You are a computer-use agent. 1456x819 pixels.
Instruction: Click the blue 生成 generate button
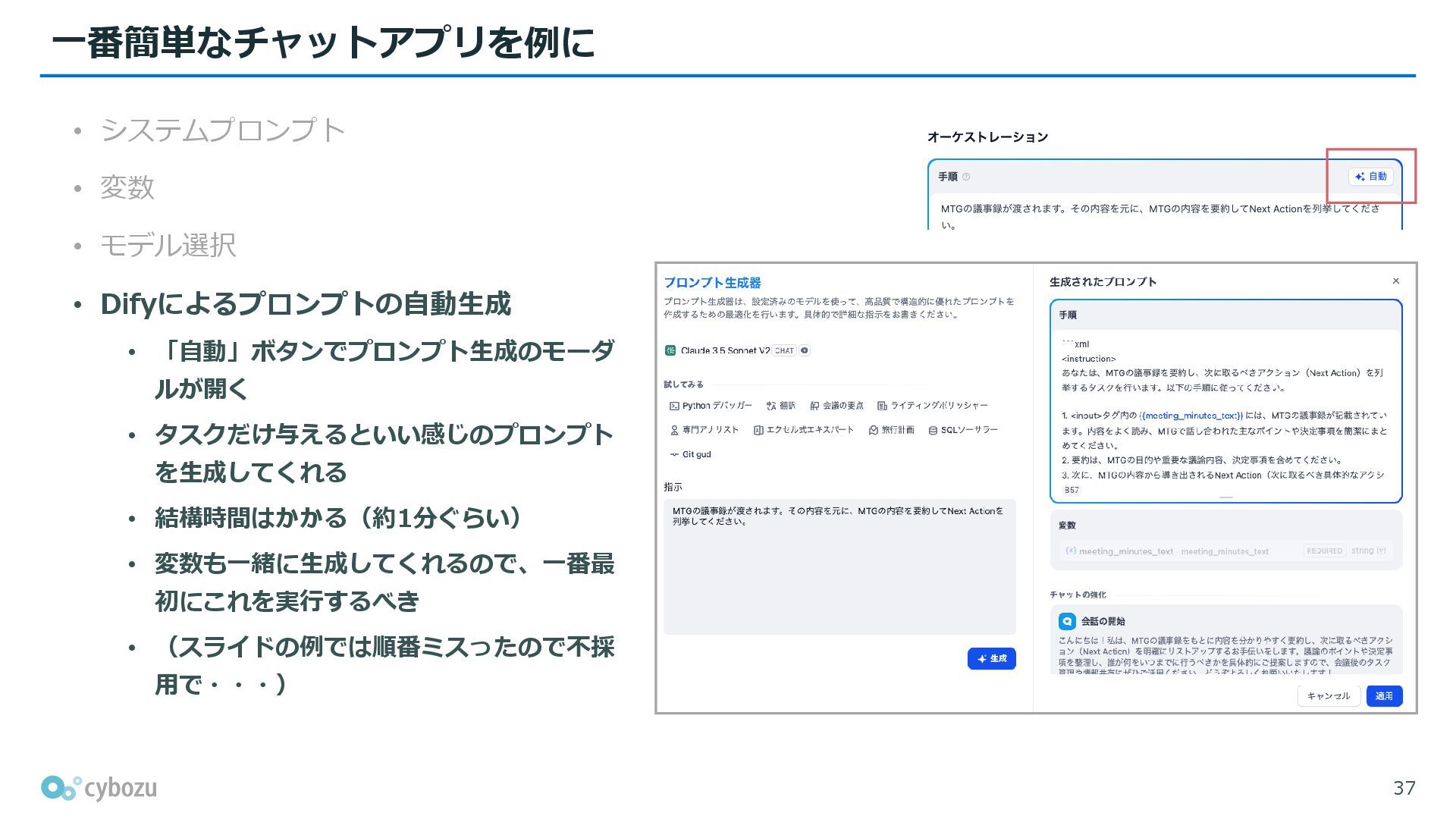[x=991, y=658]
